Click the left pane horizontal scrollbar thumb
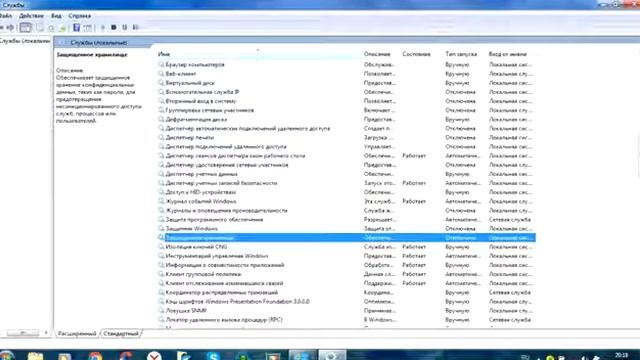640x360 pixels. pos(22,333)
